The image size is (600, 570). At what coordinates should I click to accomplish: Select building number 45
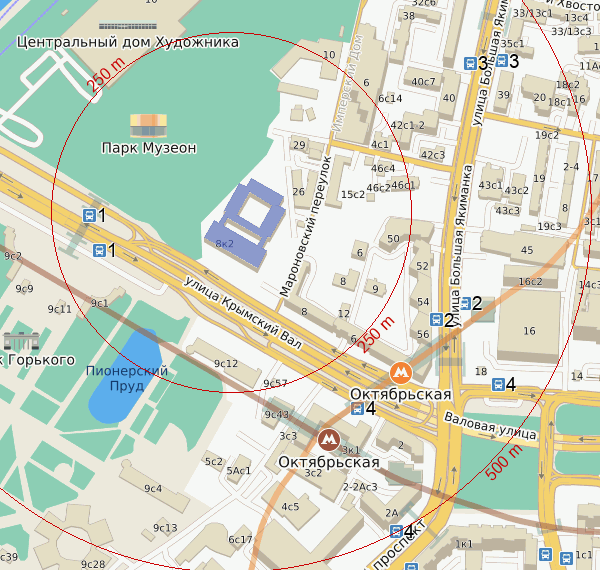point(527,250)
